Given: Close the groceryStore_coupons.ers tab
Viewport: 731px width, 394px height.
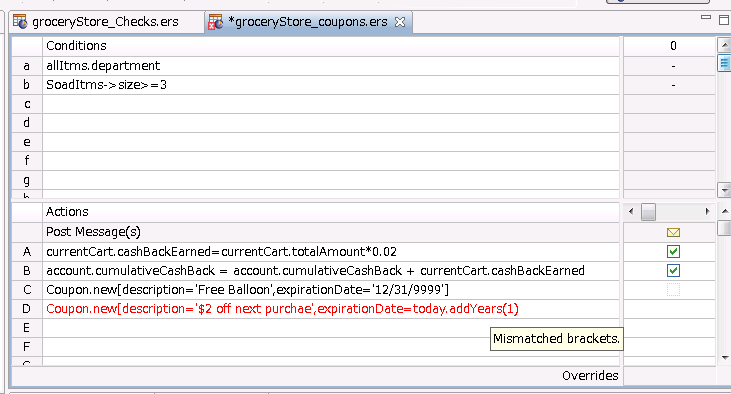Looking at the screenshot, I should pos(400,22).
